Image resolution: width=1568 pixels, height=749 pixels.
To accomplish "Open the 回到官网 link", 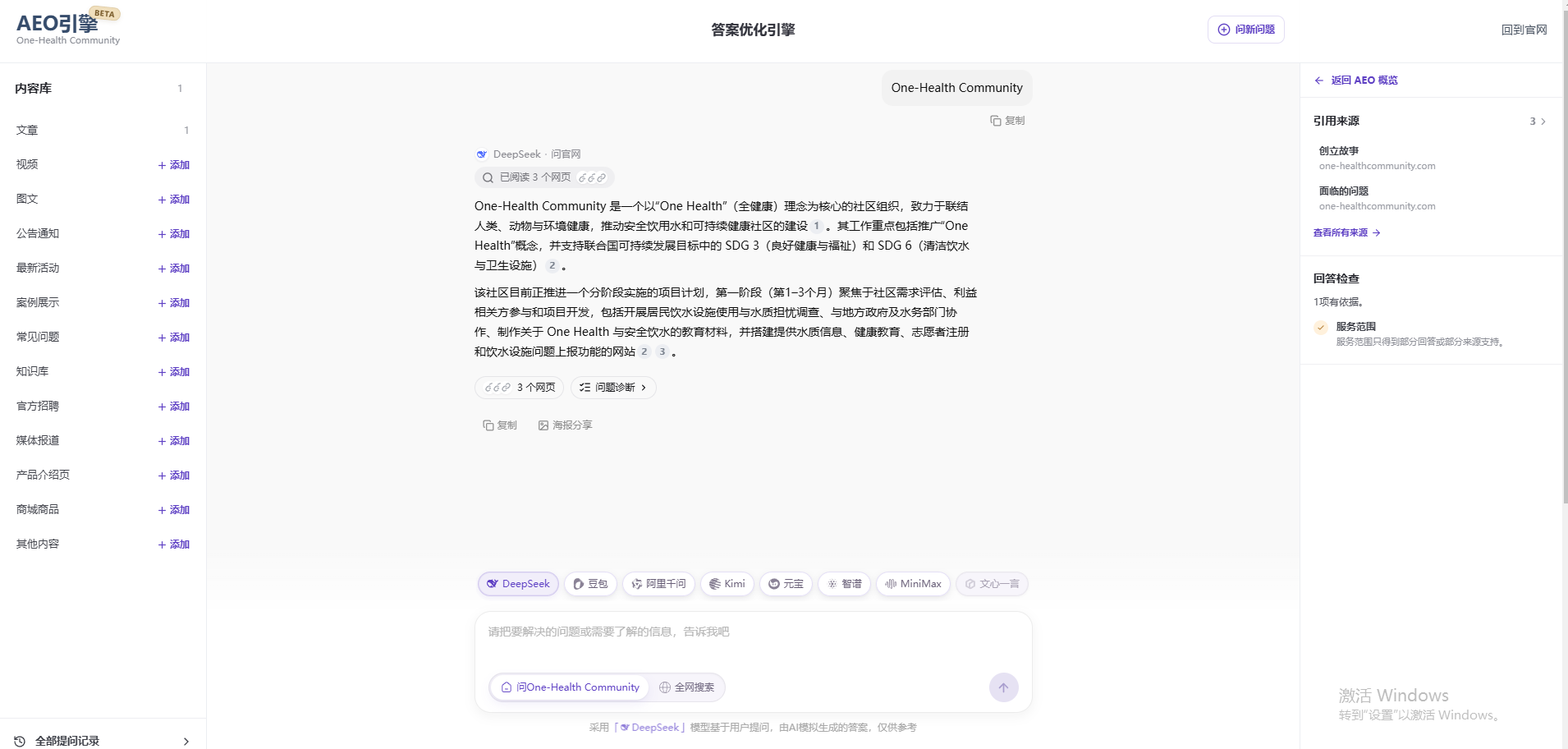I will tap(1524, 30).
